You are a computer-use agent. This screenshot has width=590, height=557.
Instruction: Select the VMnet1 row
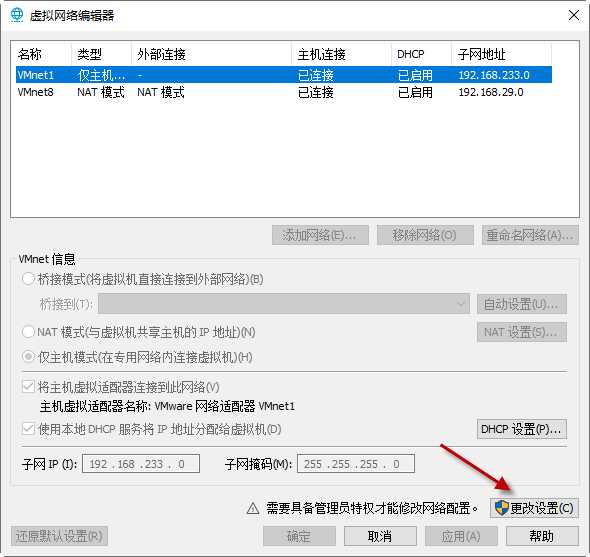284,75
